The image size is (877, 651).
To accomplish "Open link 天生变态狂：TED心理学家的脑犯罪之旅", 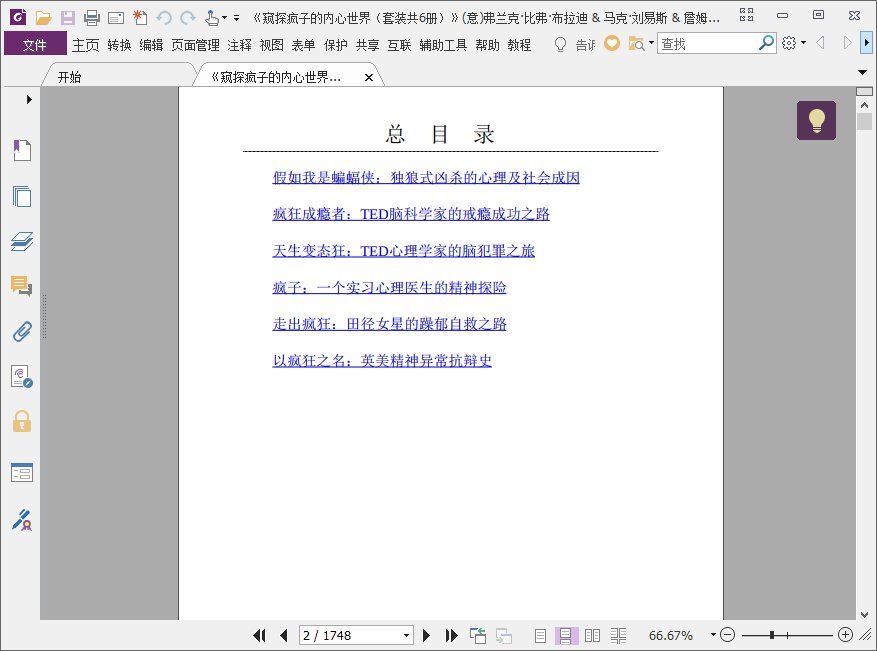I will [x=403, y=251].
